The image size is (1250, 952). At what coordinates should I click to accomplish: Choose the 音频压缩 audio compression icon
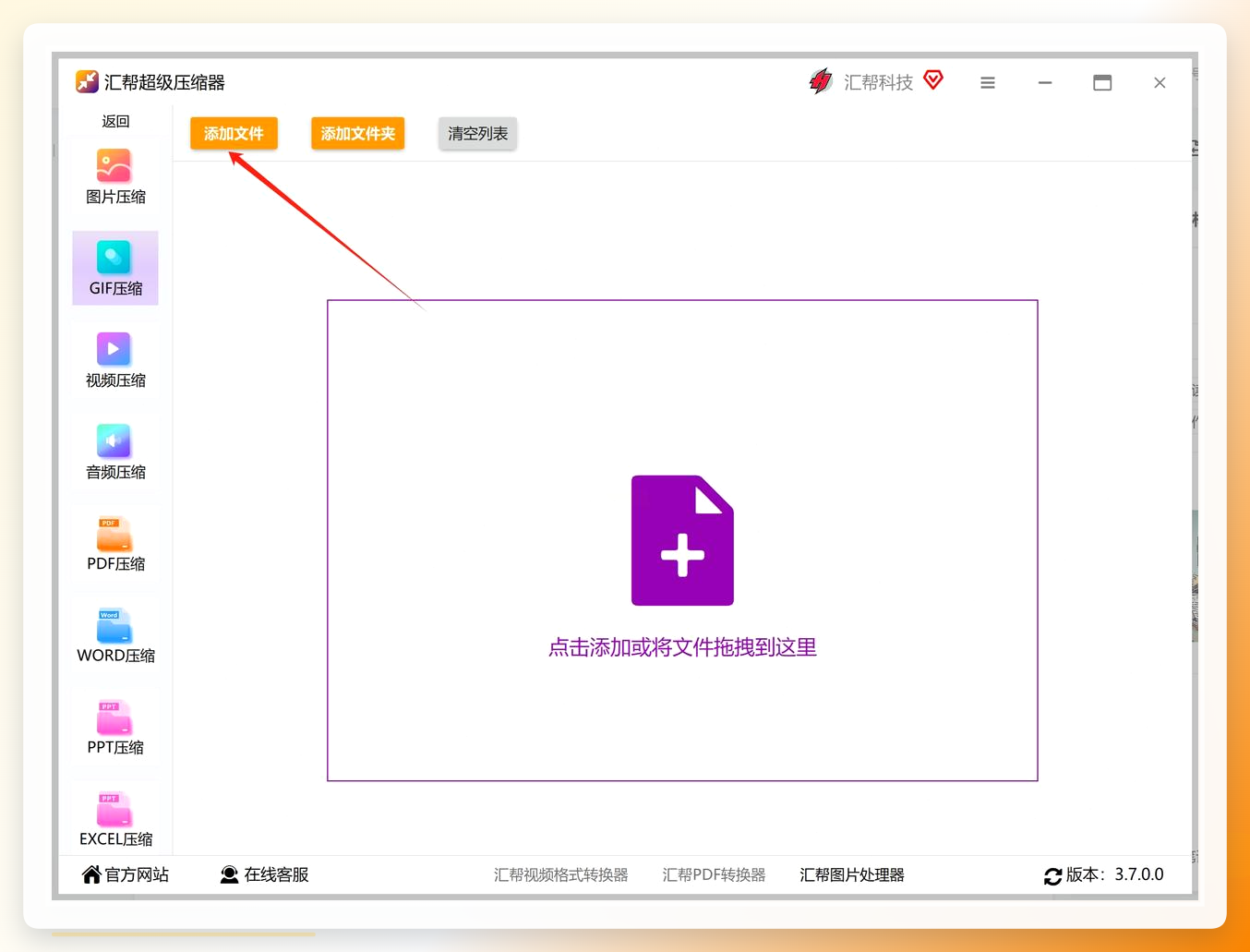114,440
